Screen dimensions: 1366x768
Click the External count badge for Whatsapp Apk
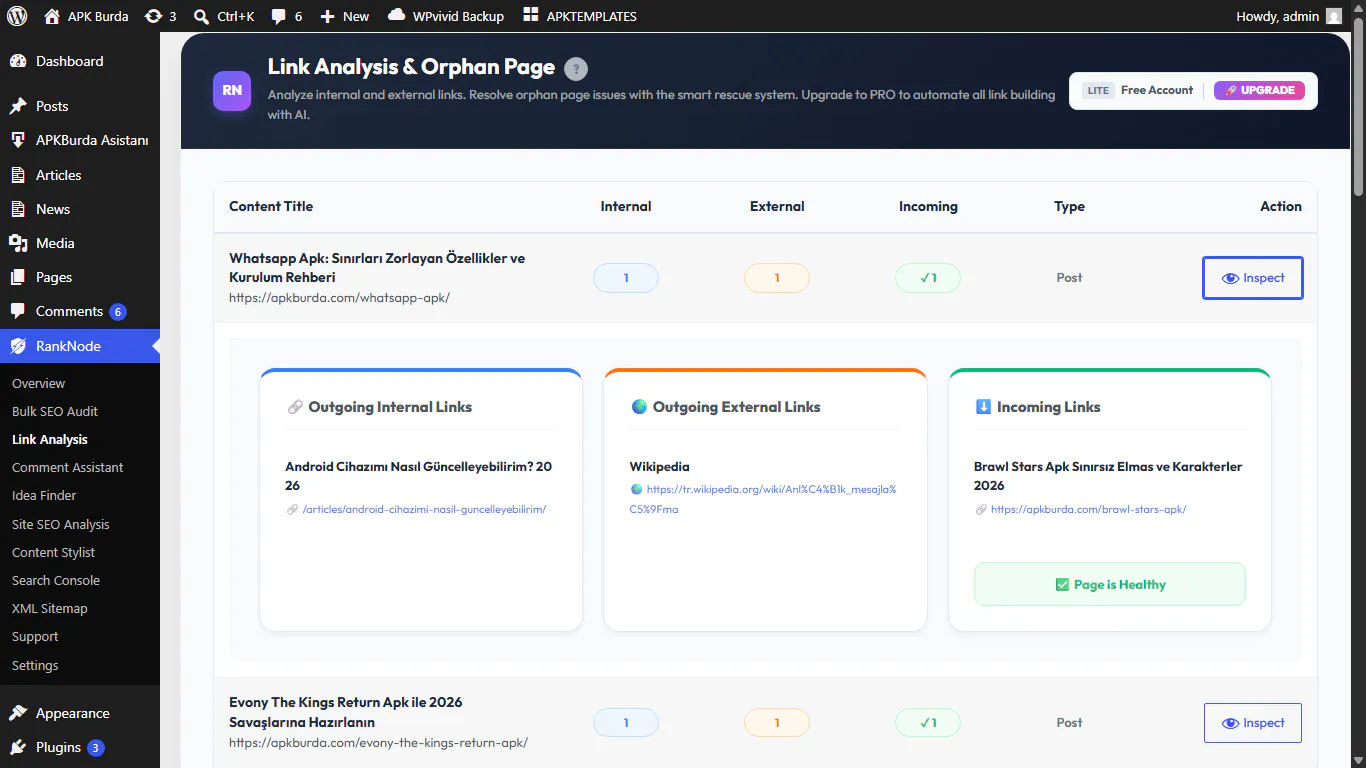pos(777,278)
